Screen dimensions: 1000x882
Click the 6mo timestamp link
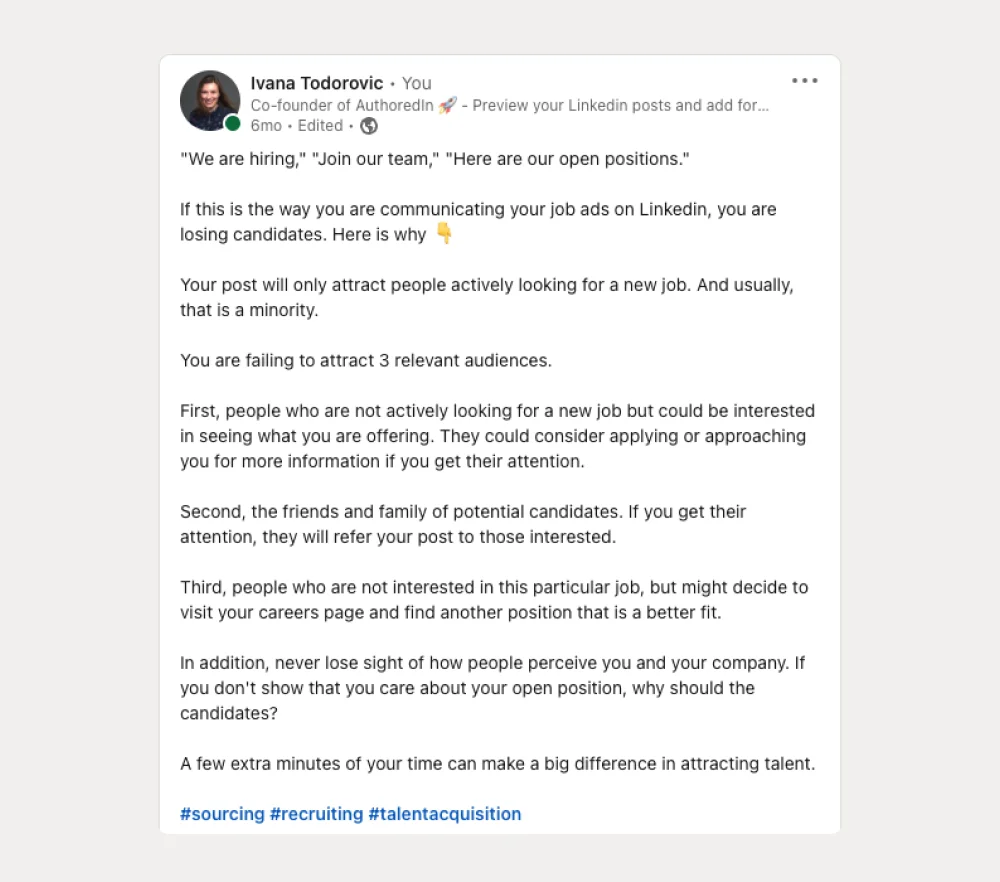(265, 126)
